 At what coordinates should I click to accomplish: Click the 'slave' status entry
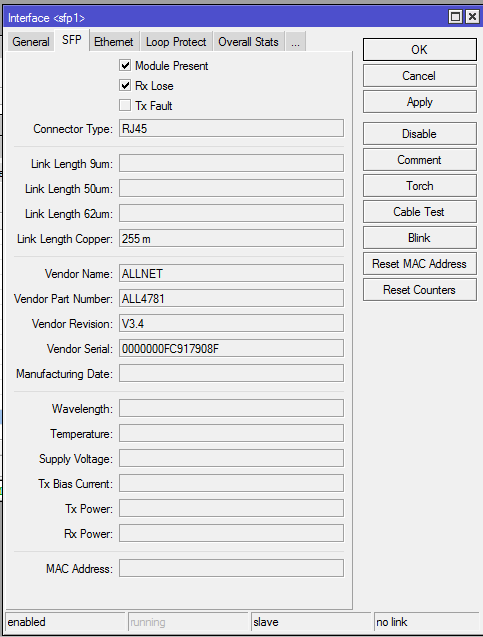[x=311, y=622]
